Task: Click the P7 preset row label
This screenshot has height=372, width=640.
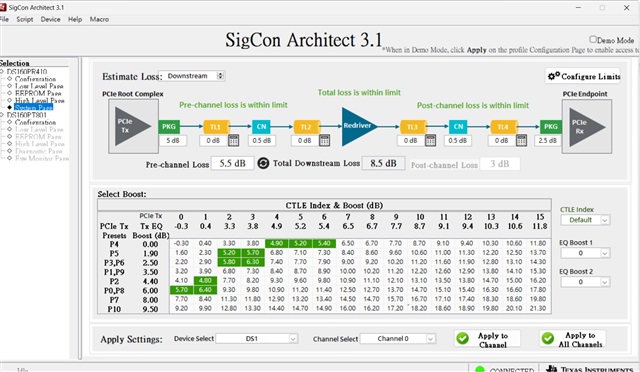Action: (x=114, y=300)
